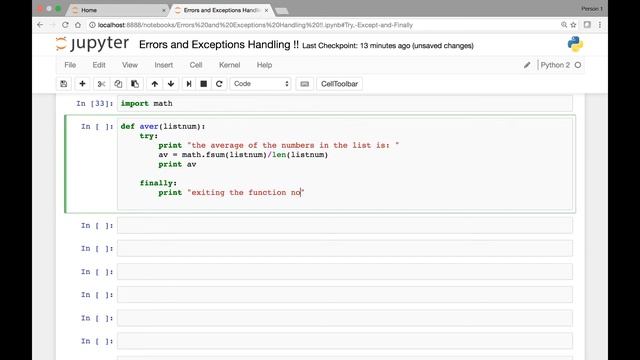This screenshot has height=360, width=640.
Task: Open the Insert menu
Action: click(163, 65)
